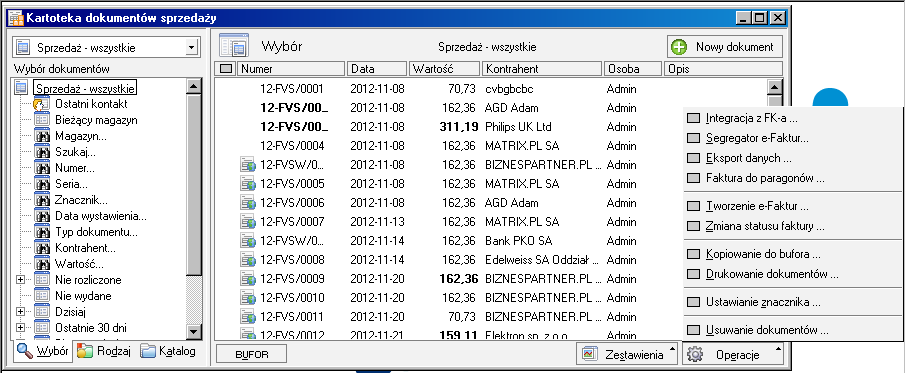Click the green plus icon on Nowy dokument
This screenshot has width=905, height=373.
click(x=679, y=47)
